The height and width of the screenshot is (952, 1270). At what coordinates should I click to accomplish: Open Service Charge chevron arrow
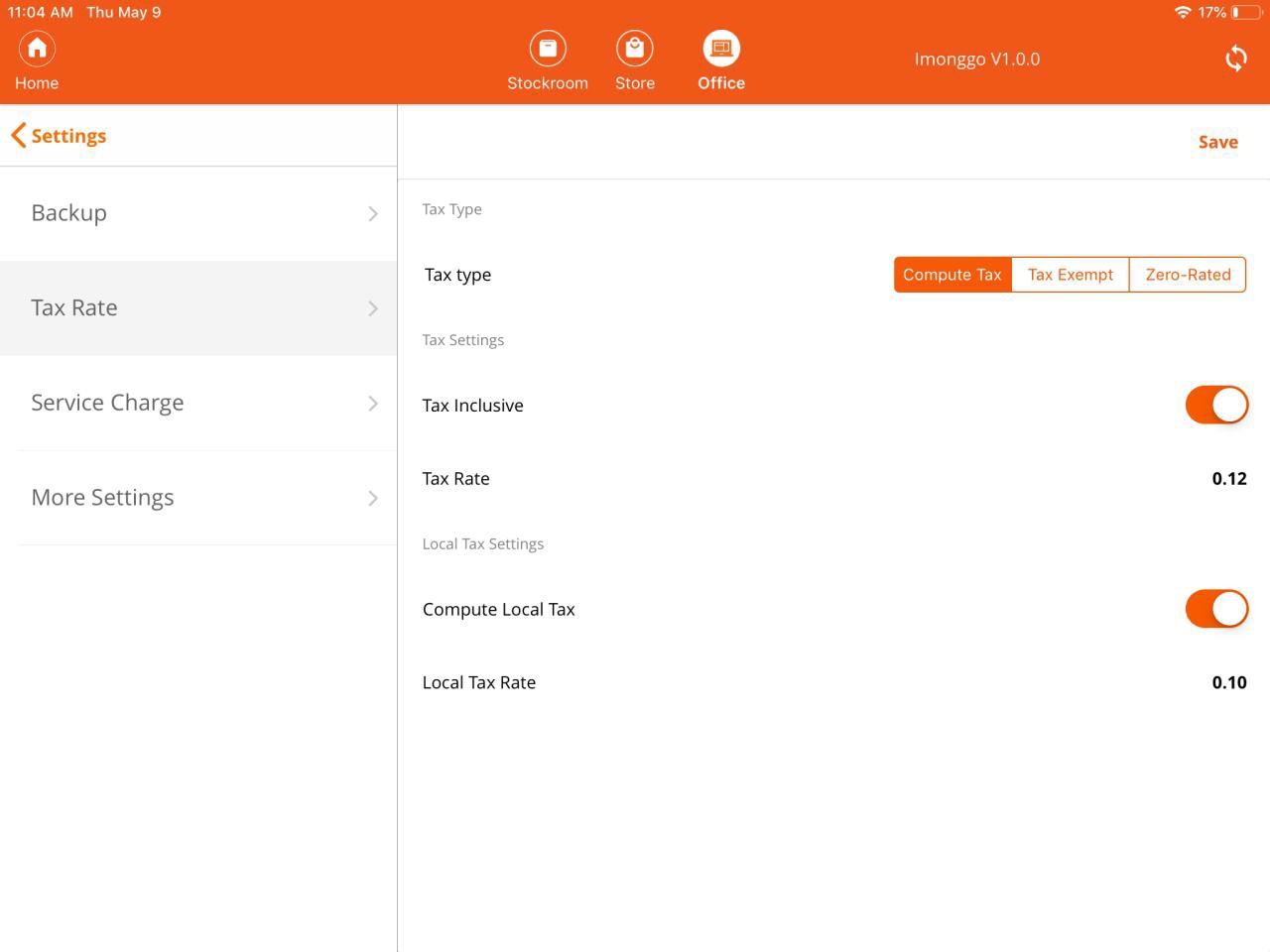click(x=373, y=403)
